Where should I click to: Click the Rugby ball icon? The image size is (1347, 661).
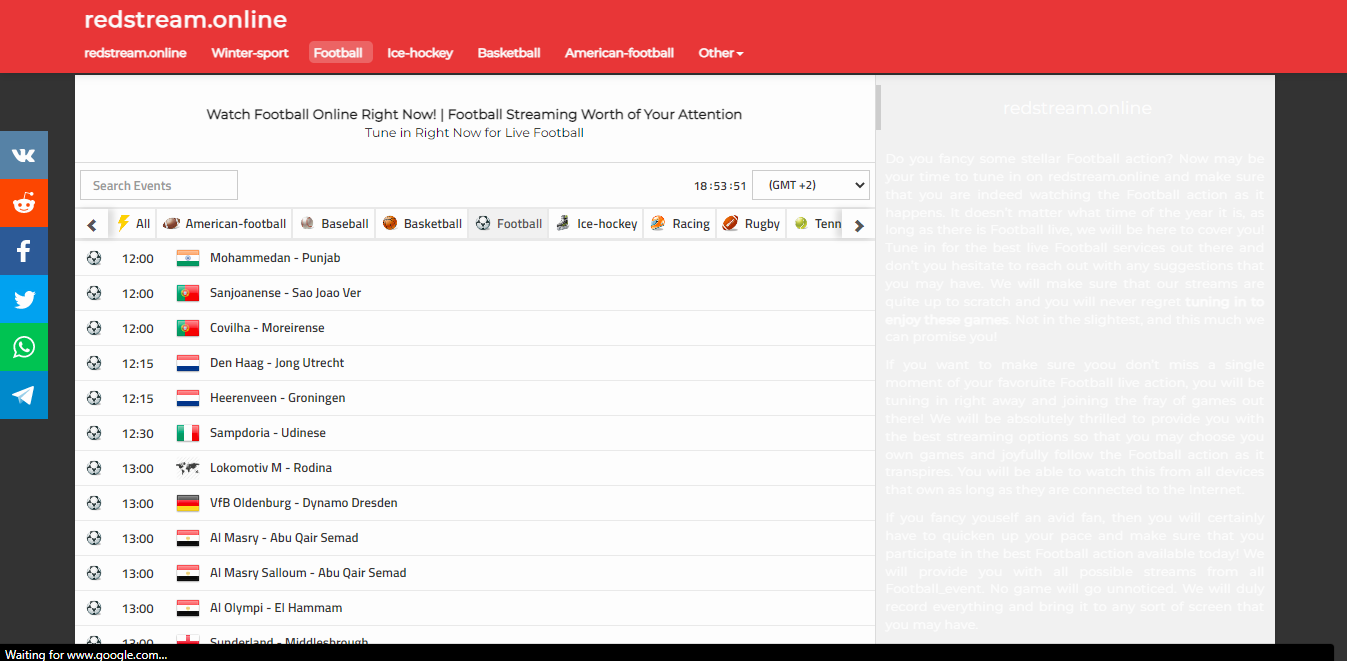(731, 223)
